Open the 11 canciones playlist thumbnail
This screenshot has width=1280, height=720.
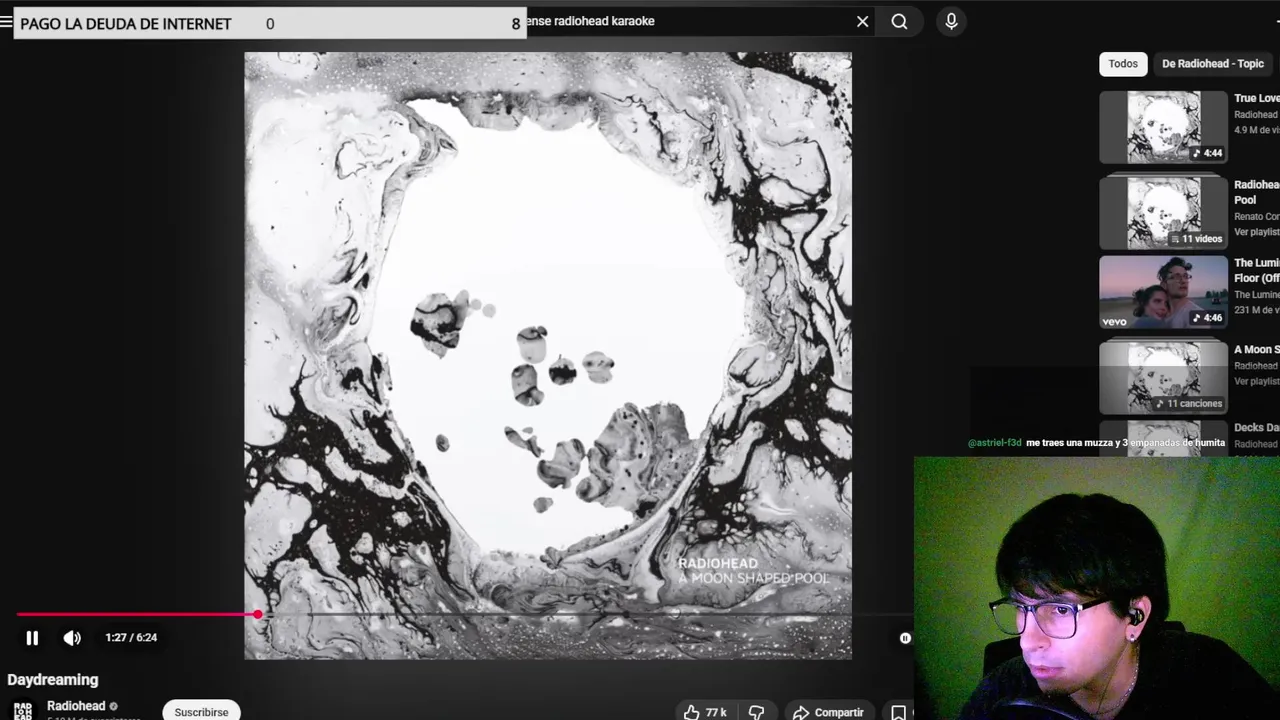point(1163,378)
